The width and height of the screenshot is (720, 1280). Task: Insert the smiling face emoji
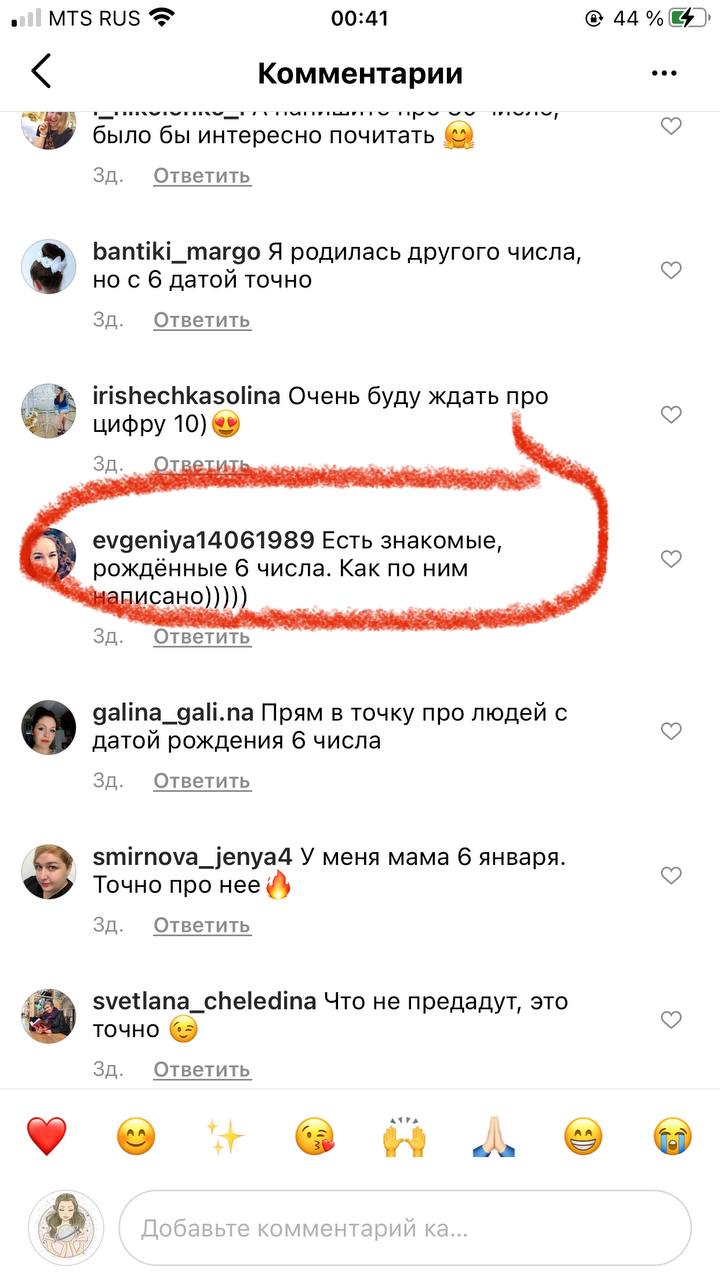(136, 1137)
